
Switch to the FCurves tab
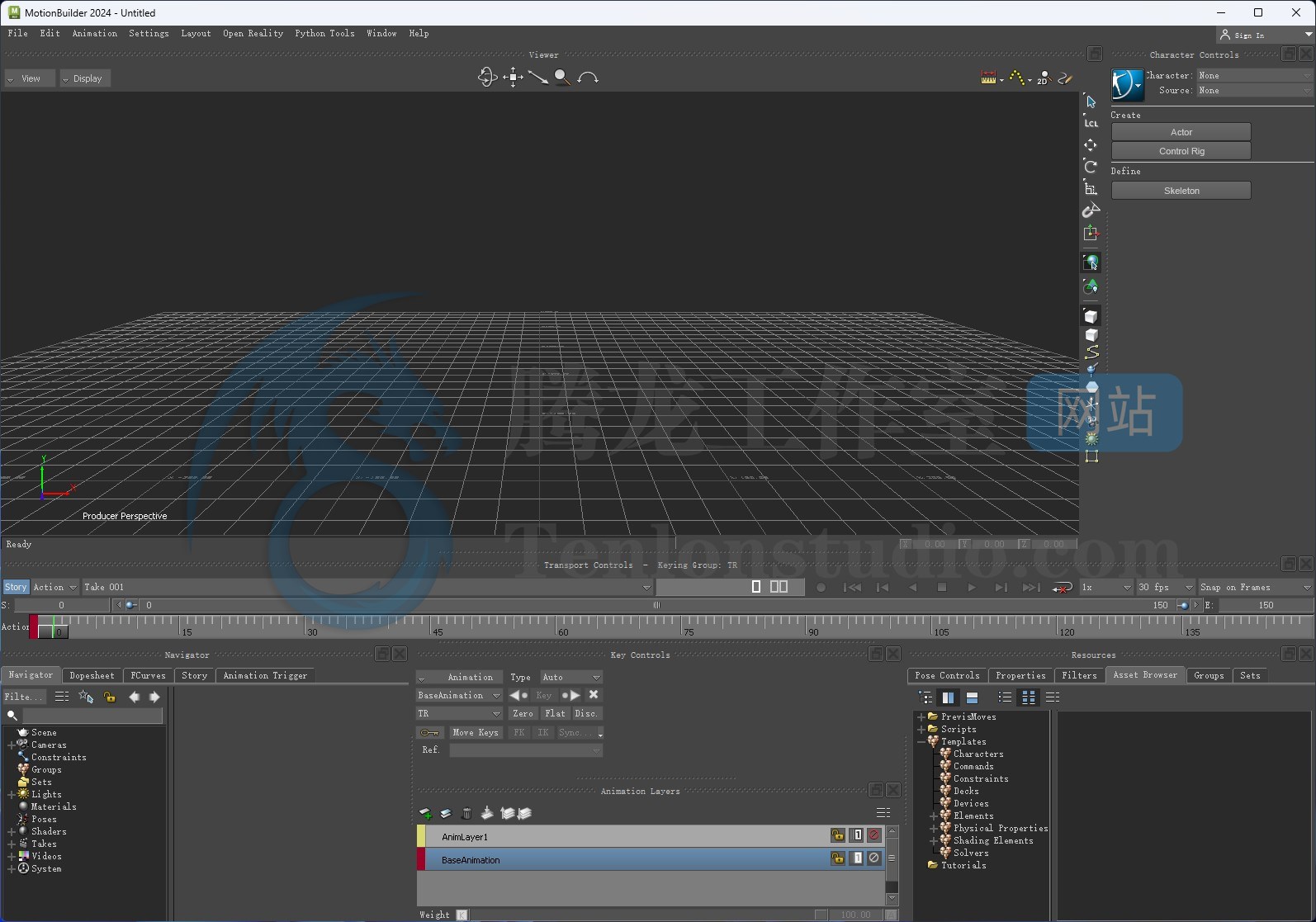point(148,675)
